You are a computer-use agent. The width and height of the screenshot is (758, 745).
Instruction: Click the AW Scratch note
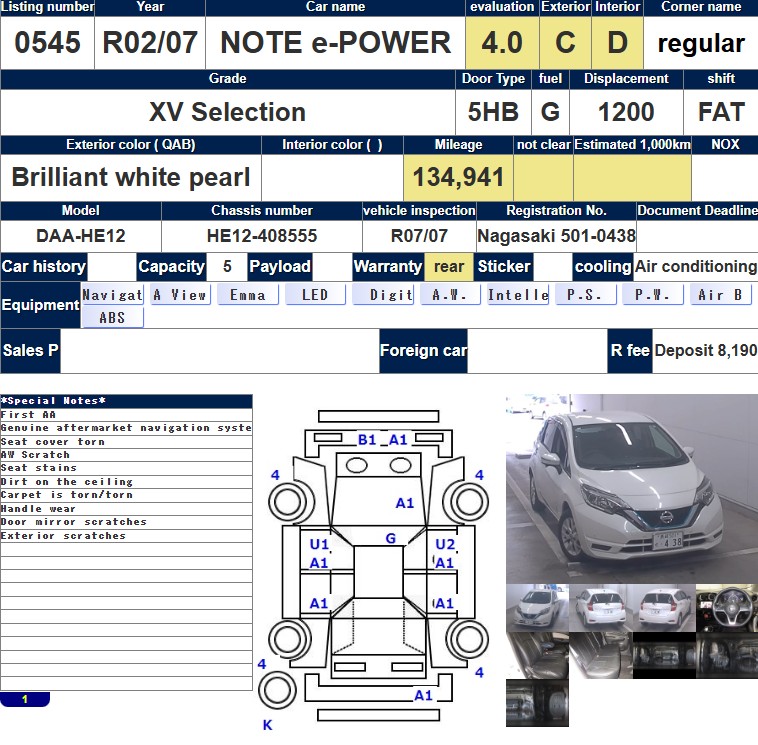tap(126, 454)
